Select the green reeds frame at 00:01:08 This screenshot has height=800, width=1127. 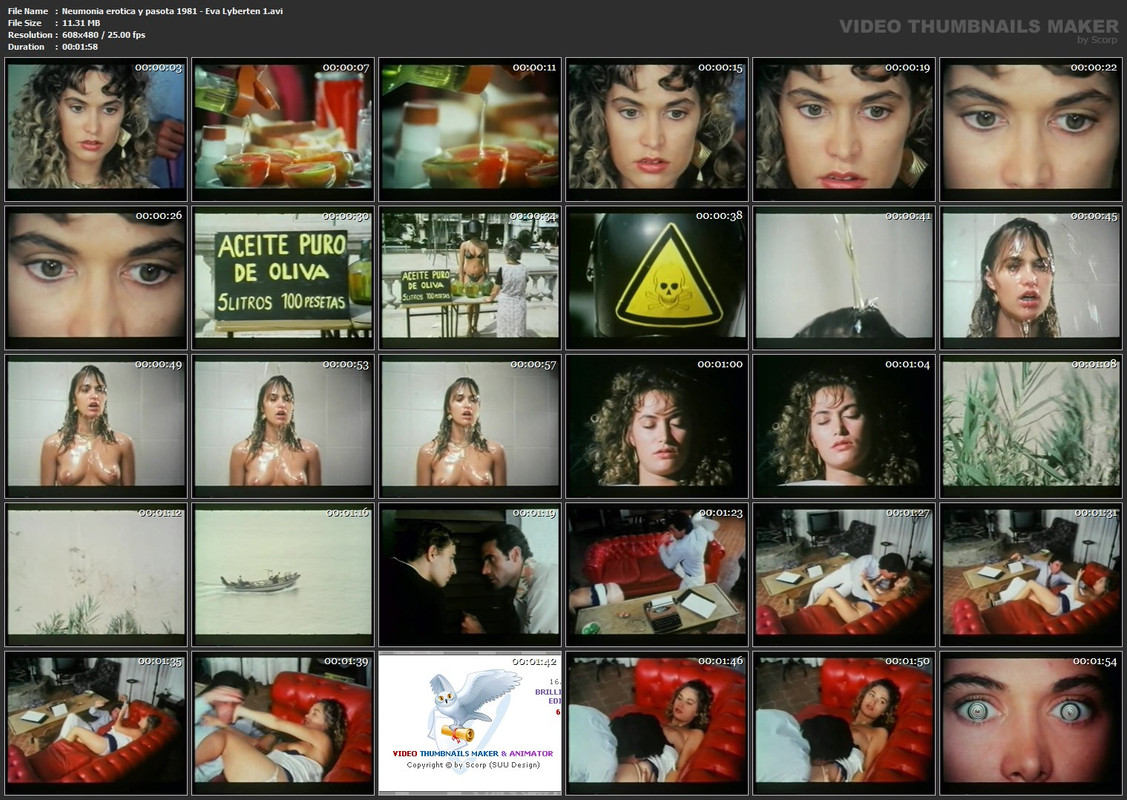tap(1031, 426)
